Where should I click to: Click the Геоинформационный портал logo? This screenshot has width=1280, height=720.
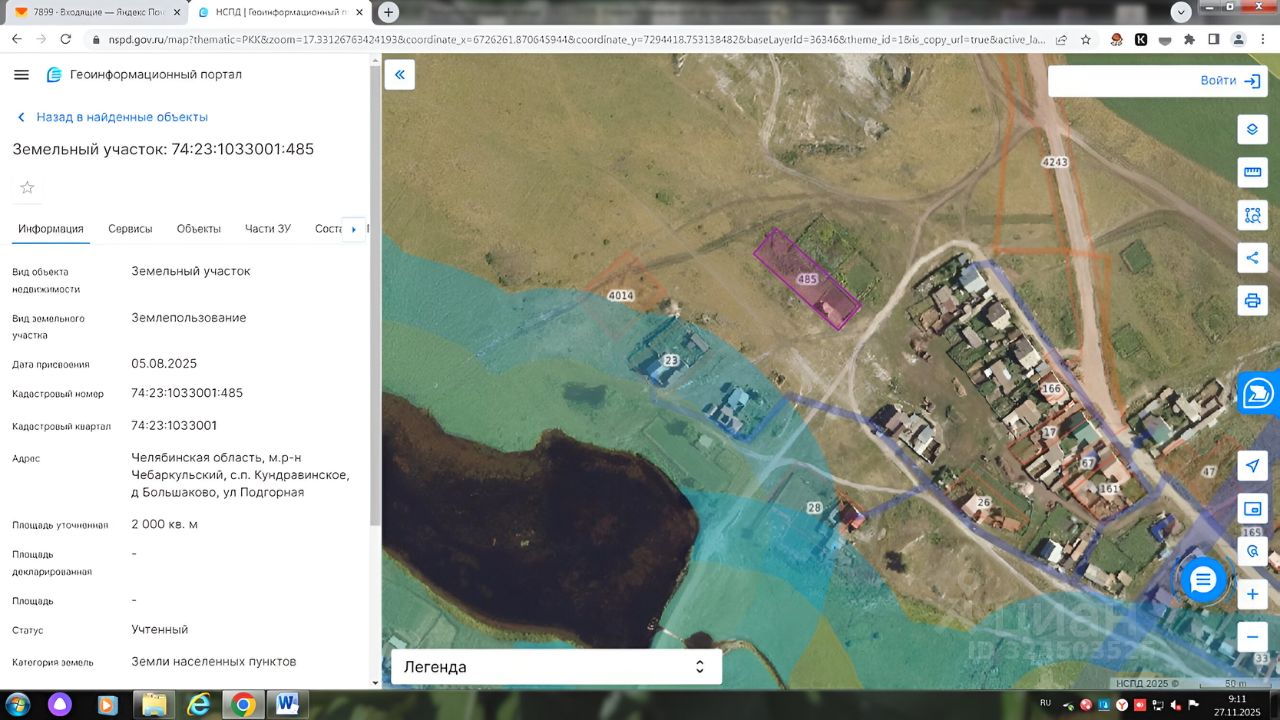click(x=144, y=75)
